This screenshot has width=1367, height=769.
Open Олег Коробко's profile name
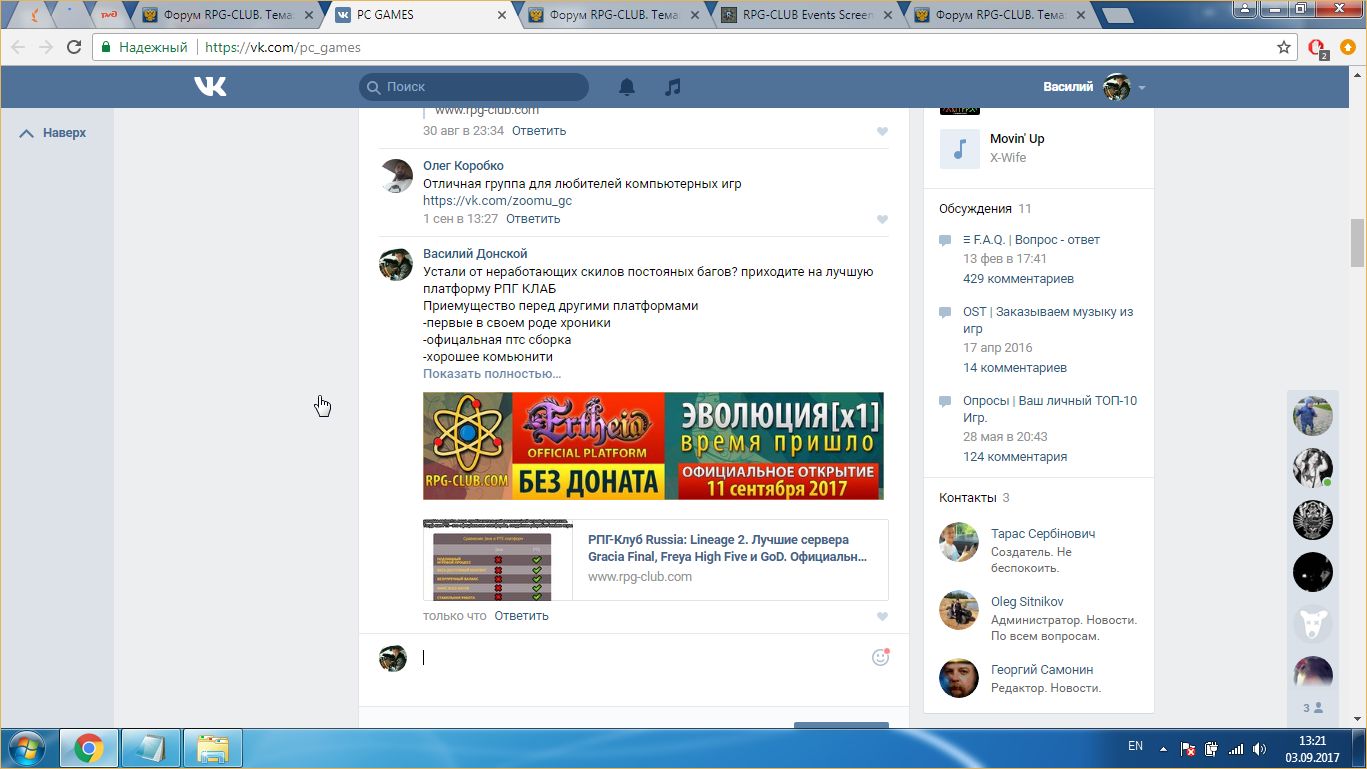(x=463, y=166)
